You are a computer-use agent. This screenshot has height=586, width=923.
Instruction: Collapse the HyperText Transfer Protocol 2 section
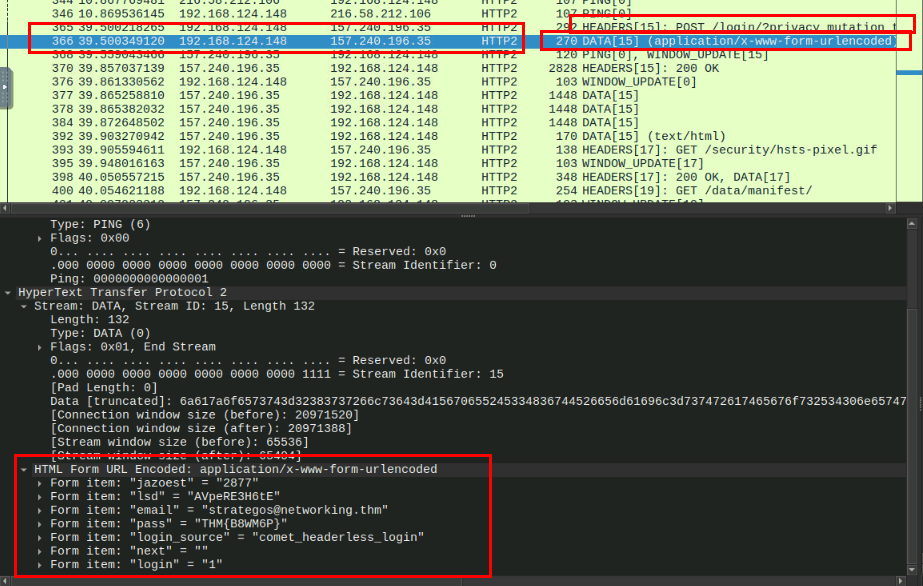click(8, 292)
